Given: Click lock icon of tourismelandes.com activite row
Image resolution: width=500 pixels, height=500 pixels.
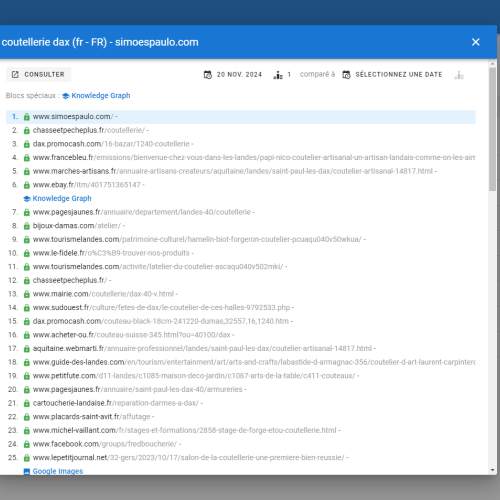Looking at the screenshot, I should [27, 267].
